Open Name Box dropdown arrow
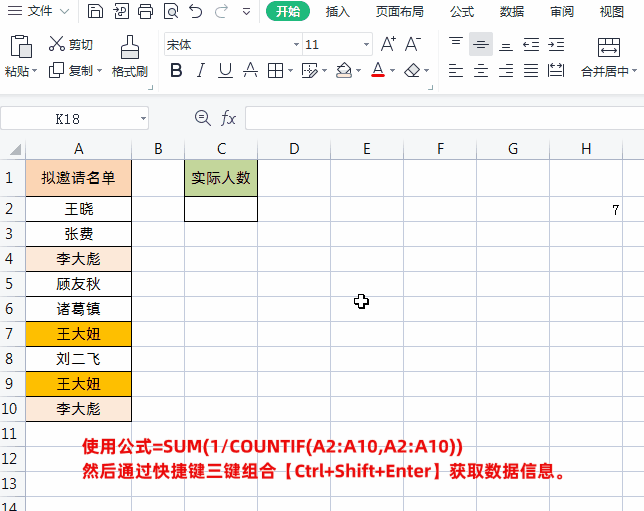Screen dimensions: 644x511 point(143,119)
